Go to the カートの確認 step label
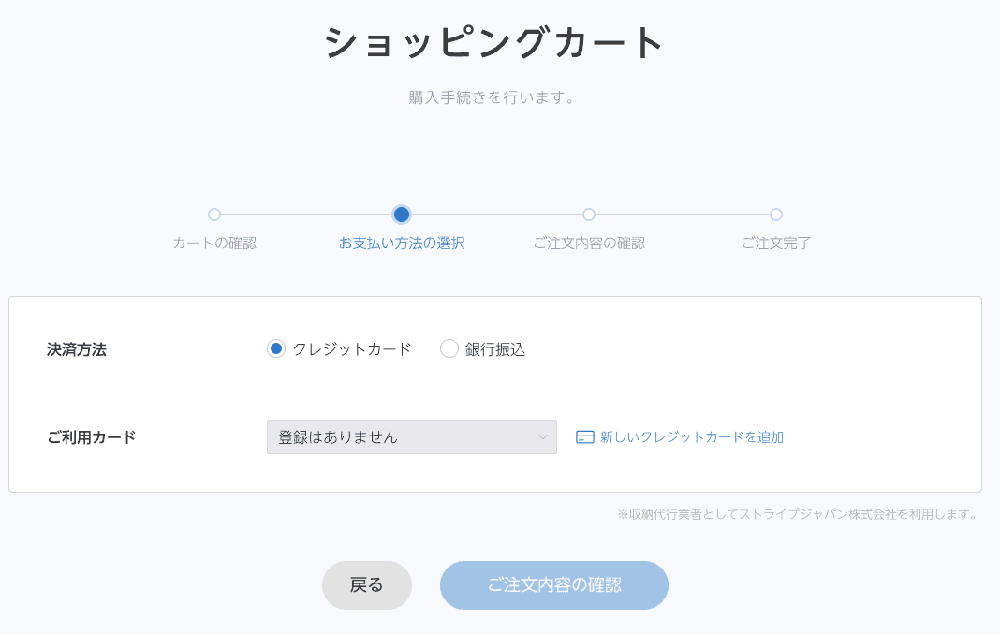Screen dimensions: 1000x635 coord(214,243)
